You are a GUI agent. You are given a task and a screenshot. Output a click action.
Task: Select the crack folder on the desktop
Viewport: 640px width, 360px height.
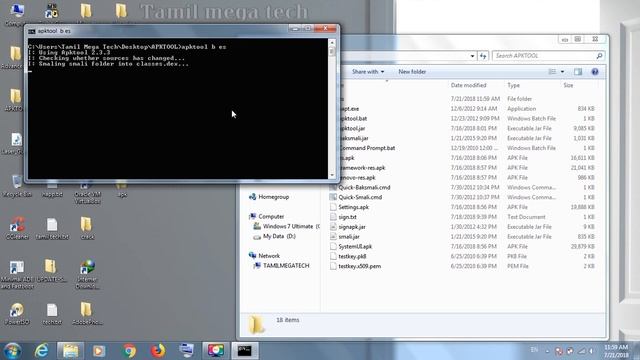[86, 228]
